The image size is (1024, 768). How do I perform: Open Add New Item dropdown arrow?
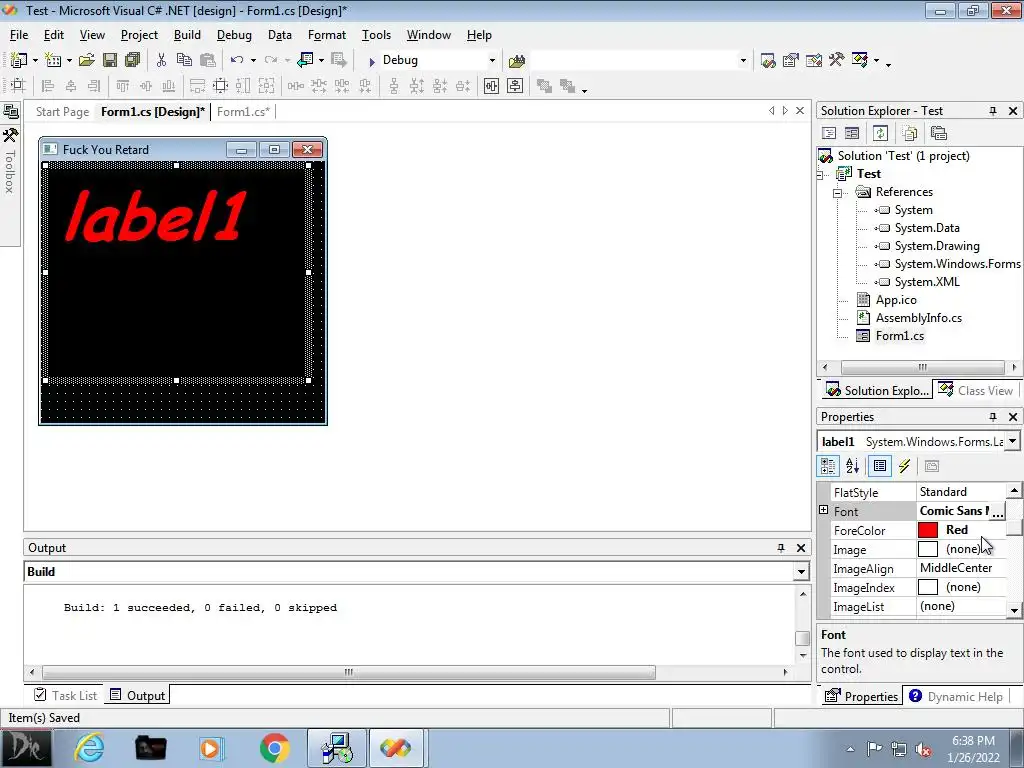point(69,61)
